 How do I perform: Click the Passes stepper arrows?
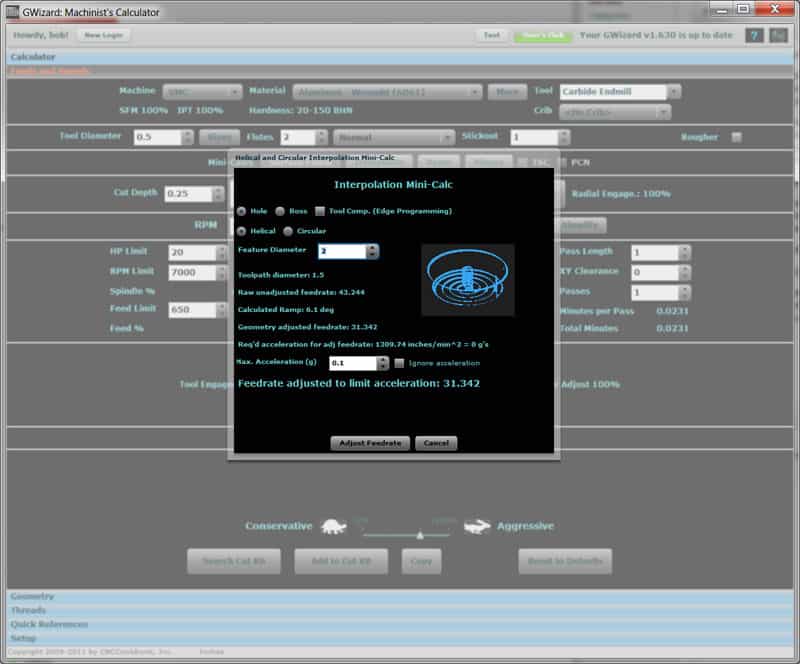685,292
